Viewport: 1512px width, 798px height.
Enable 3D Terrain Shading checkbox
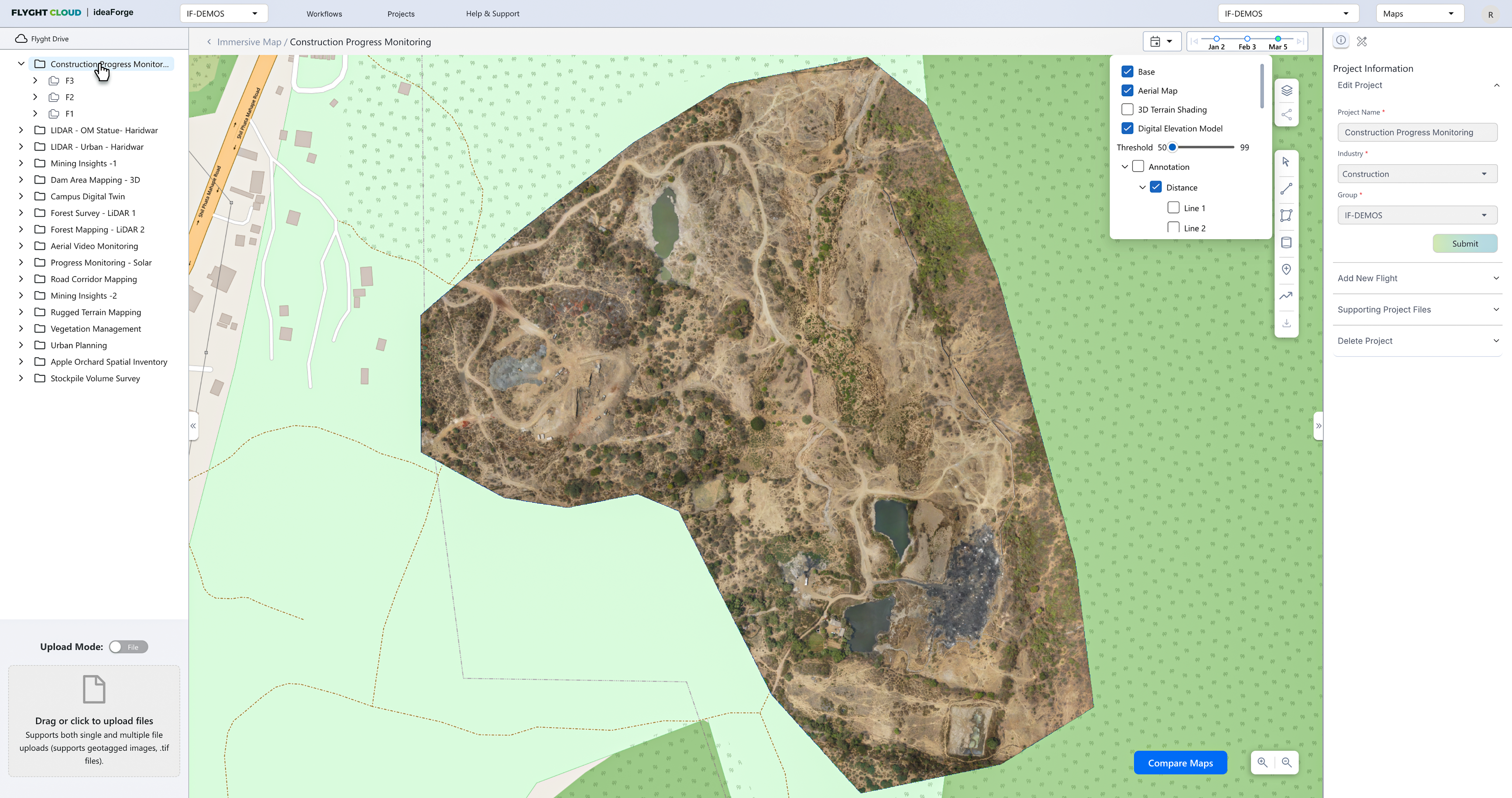click(x=1127, y=110)
